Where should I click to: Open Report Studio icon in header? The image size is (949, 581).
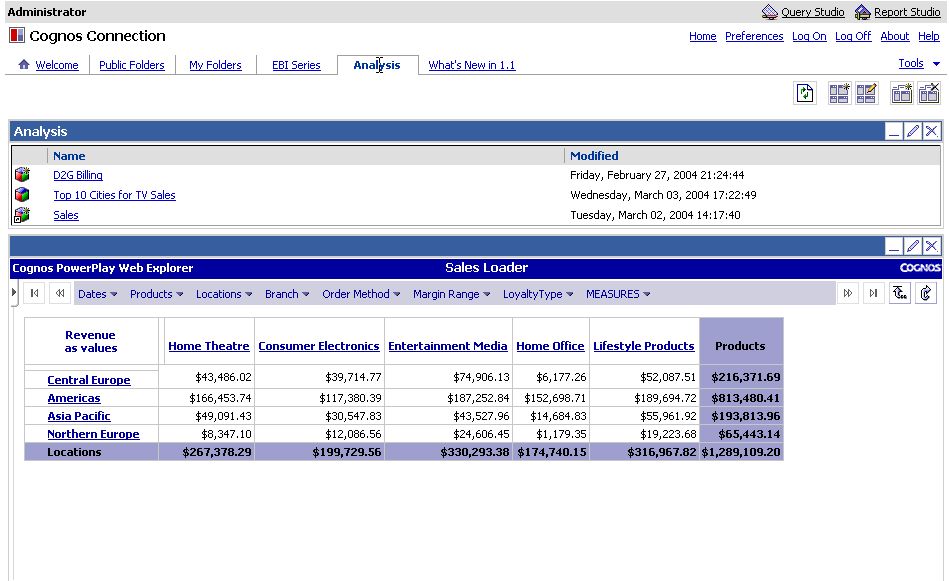(x=862, y=12)
